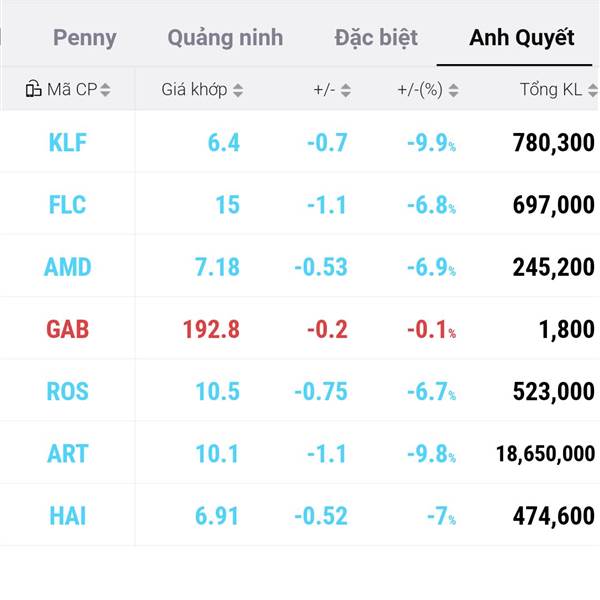Viewport: 600px width, 600px height.
Task: Click GAB matched price 192.8
Action: click(x=211, y=329)
